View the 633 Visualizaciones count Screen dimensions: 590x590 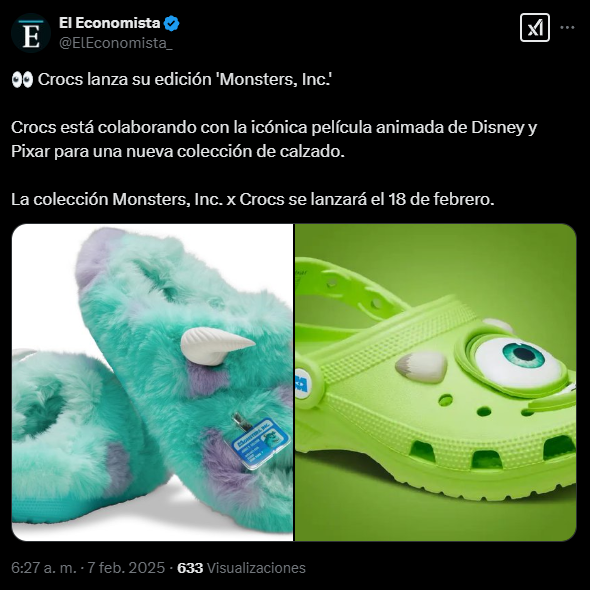(241, 567)
